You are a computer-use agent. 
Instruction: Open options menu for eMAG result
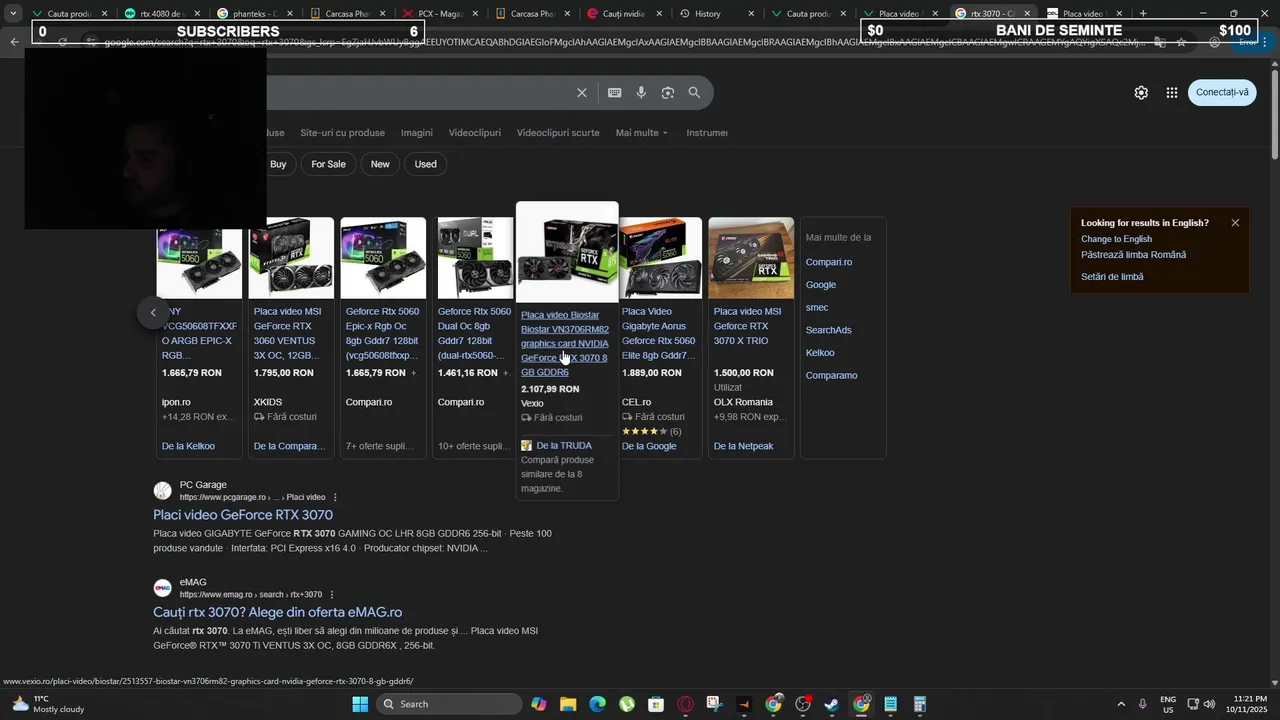[332, 595]
